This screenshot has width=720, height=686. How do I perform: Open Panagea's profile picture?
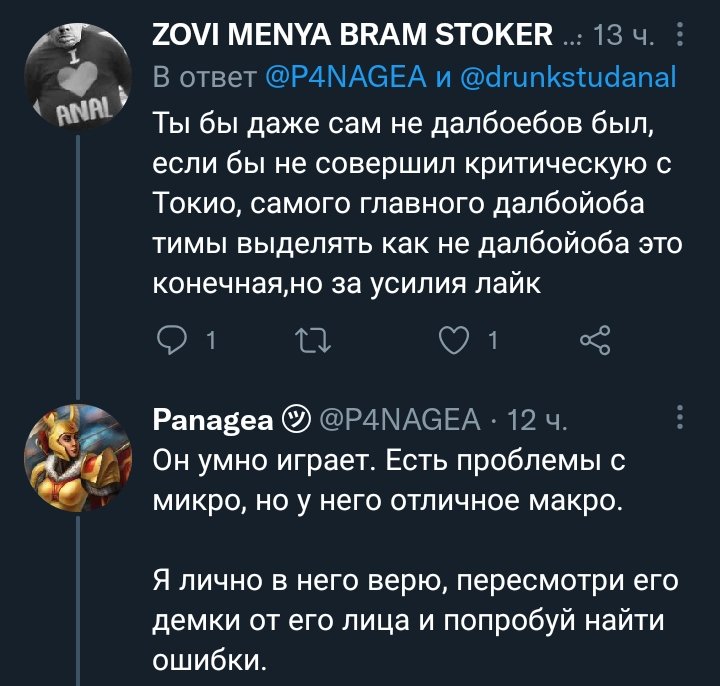coord(77,456)
